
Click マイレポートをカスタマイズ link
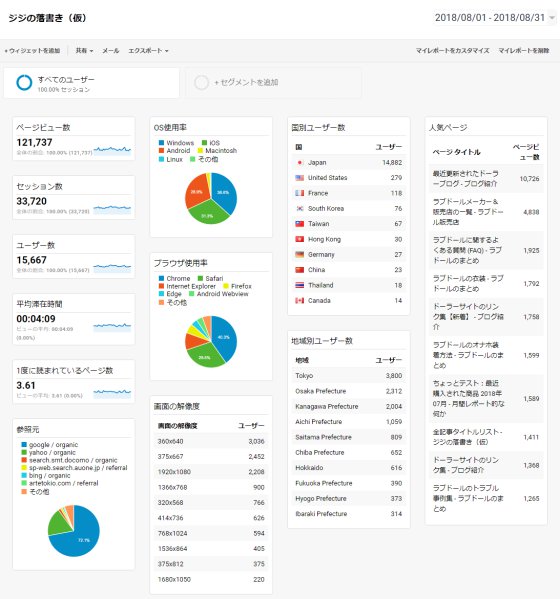[453, 50]
